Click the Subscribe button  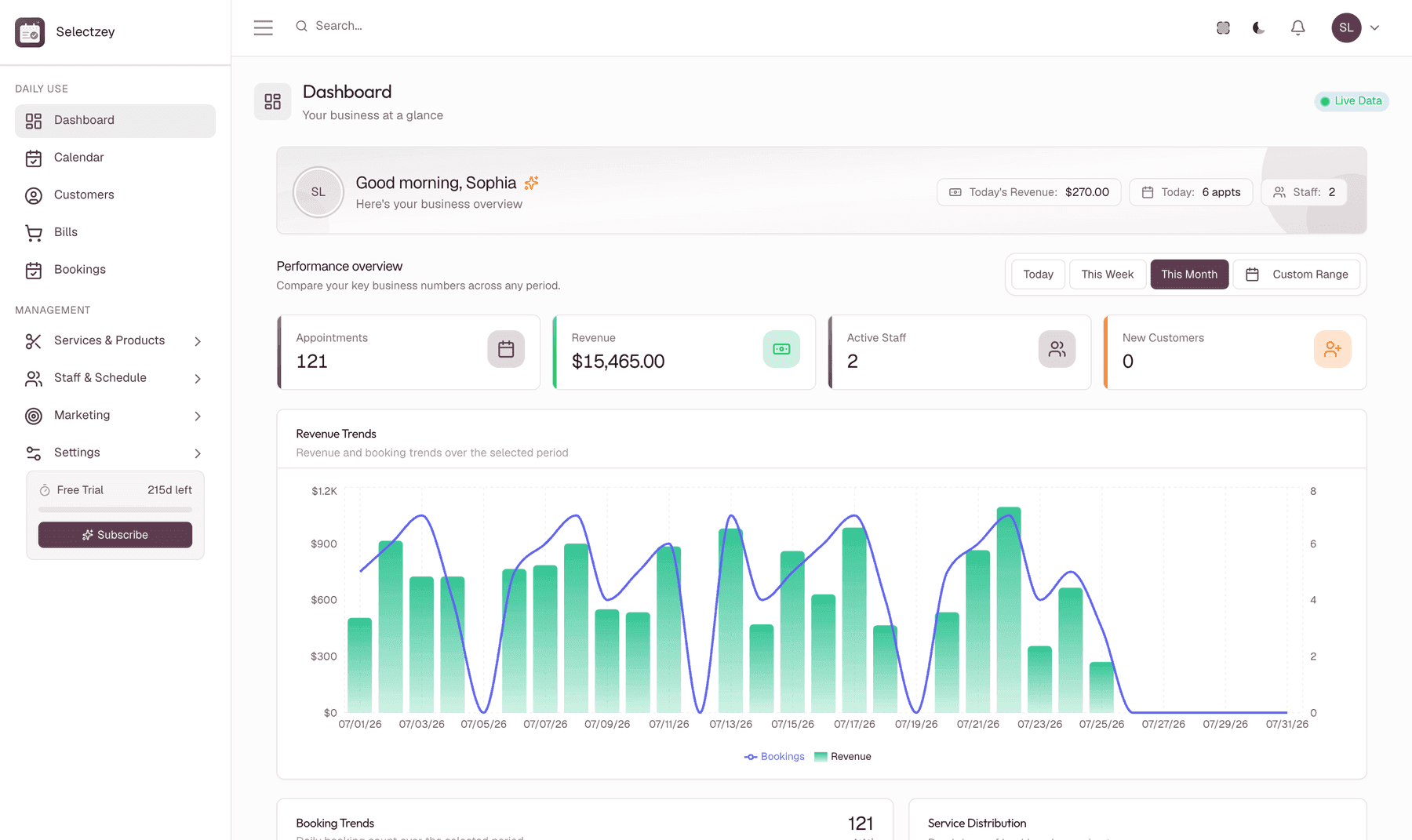click(x=115, y=535)
